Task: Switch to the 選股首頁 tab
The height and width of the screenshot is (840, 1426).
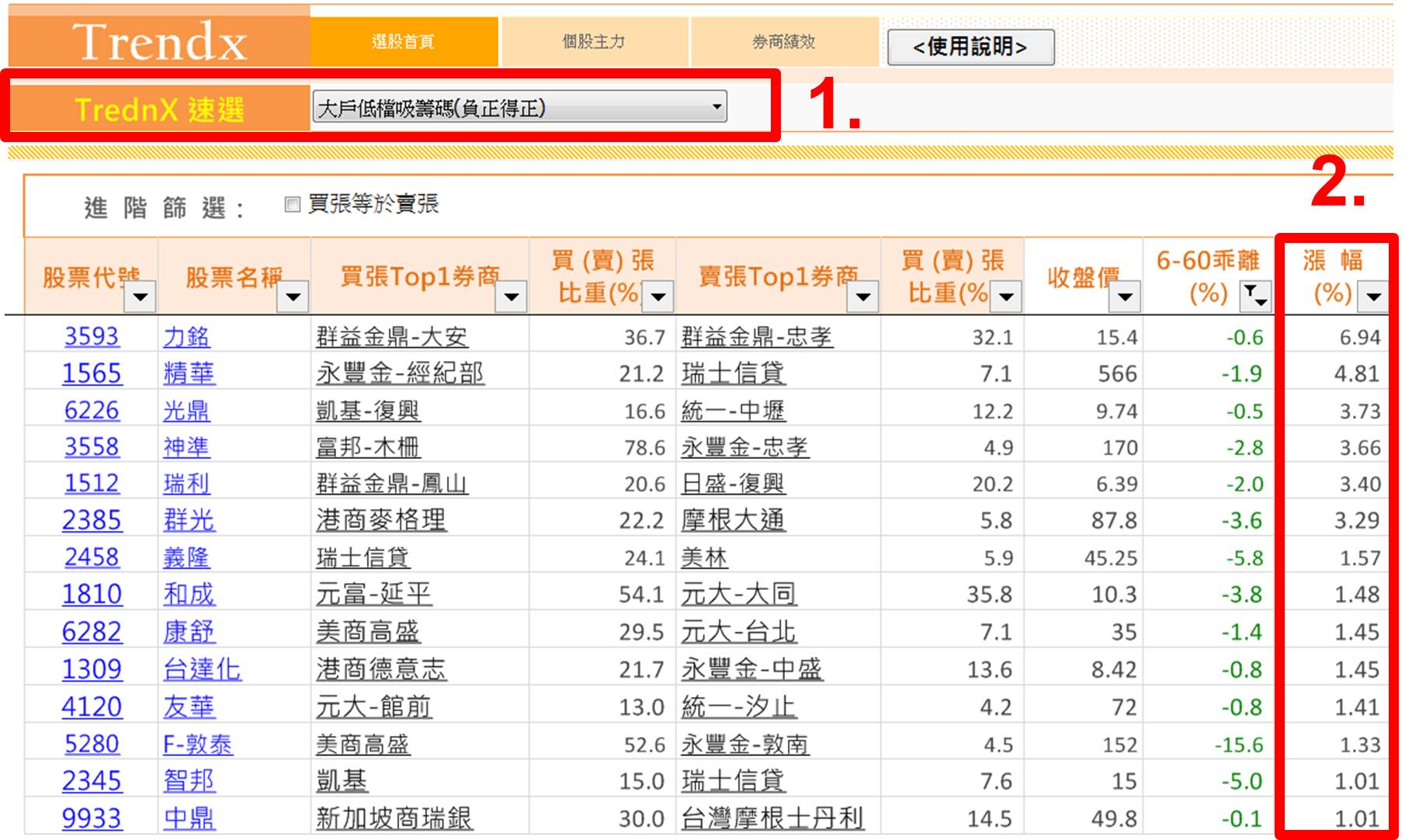Action: [x=403, y=42]
